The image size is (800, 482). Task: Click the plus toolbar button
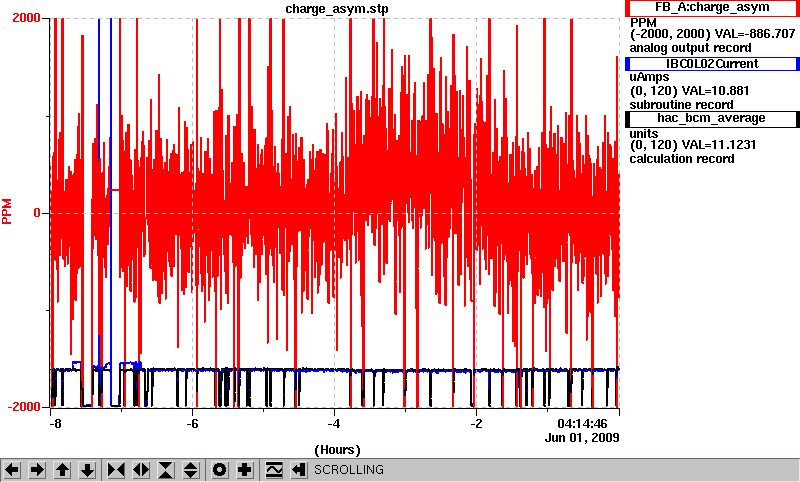244,470
